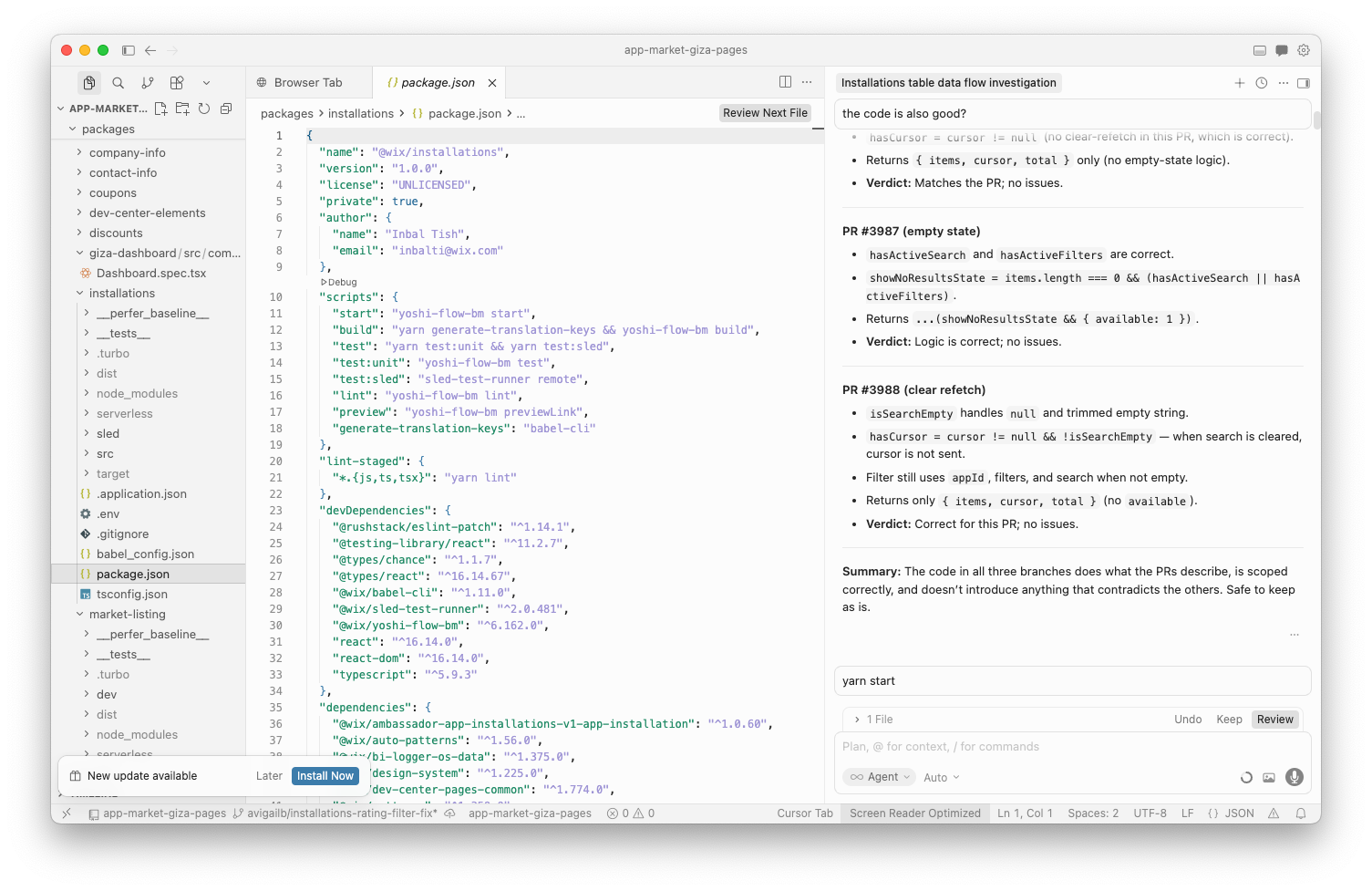Start voice input with microphone
Image resolution: width=1372 pixels, height=891 pixels.
click(1295, 777)
